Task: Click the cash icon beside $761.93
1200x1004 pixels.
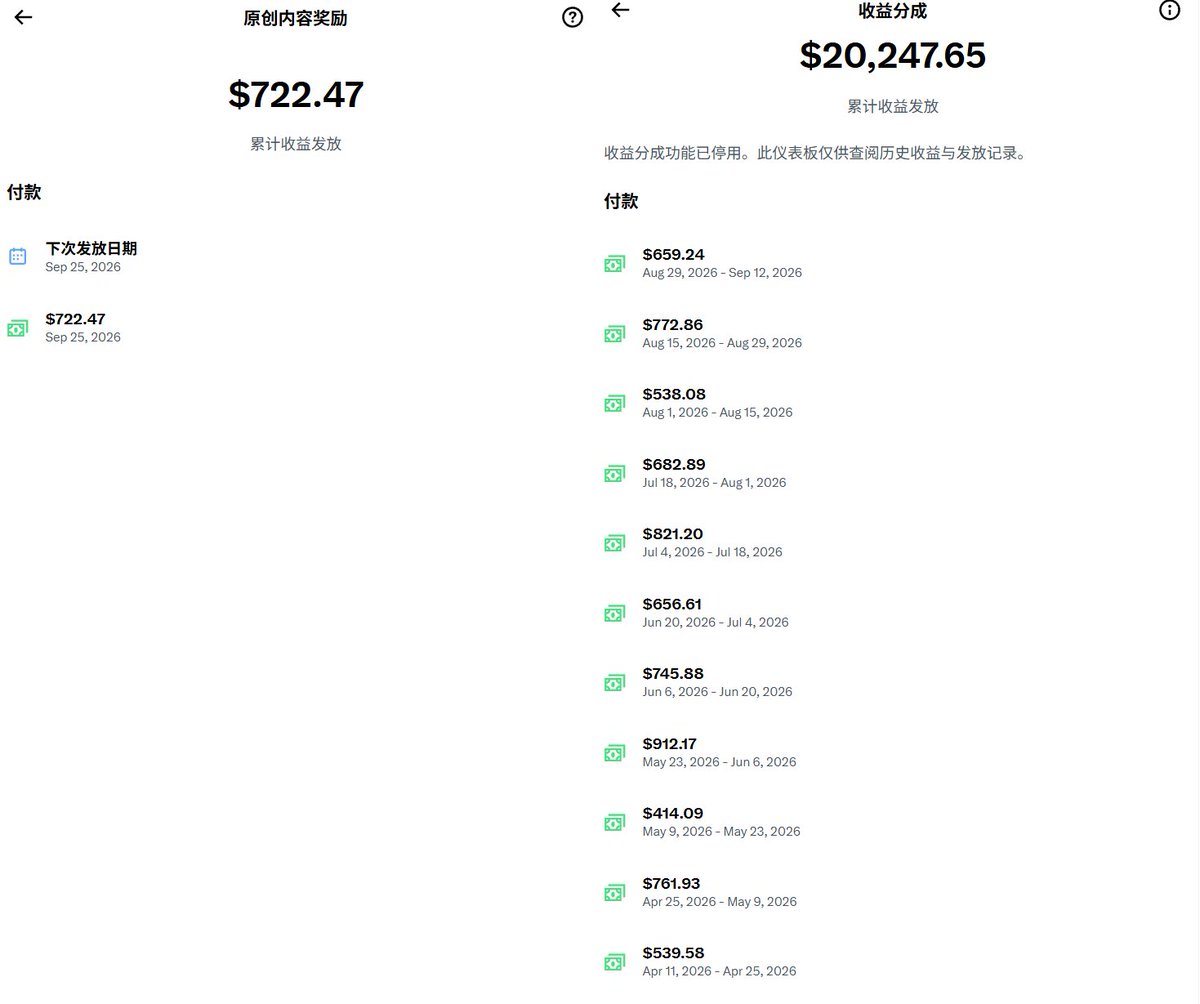Action: coord(614,892)
